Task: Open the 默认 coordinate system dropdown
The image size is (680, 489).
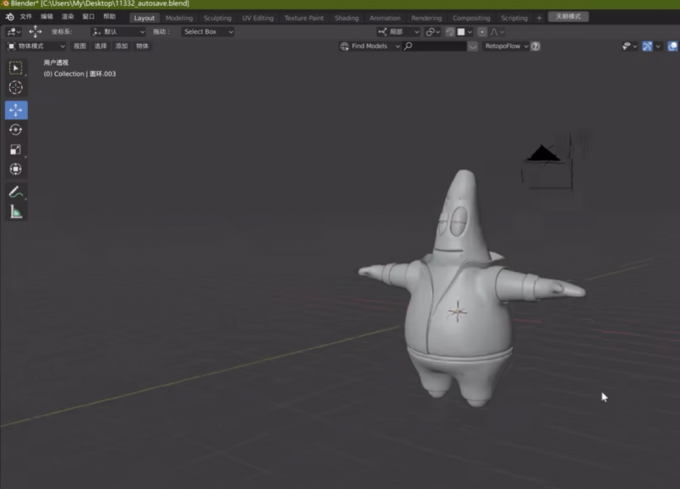Action: point(118,32)
